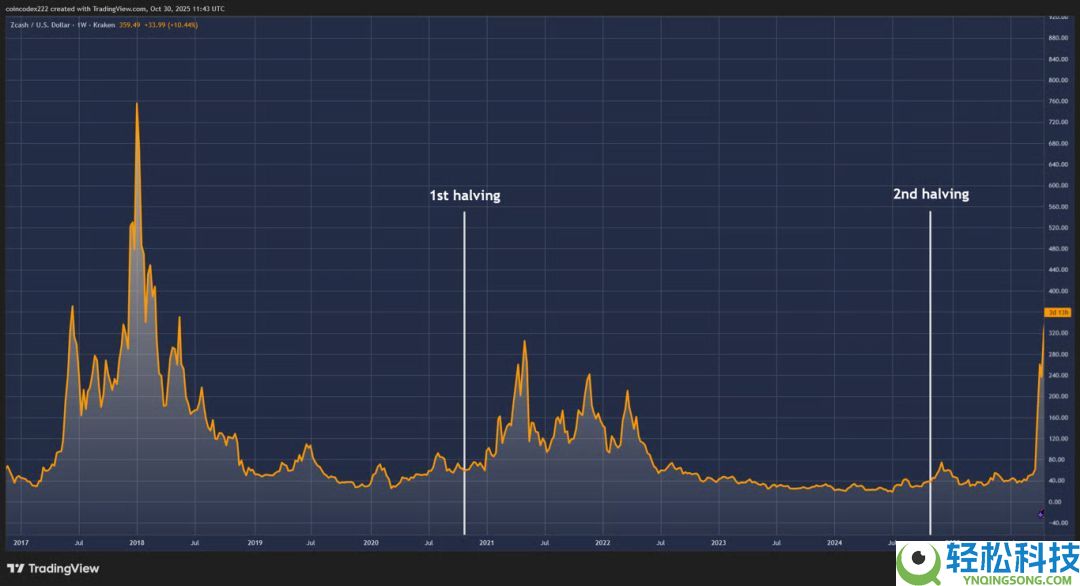Image resolution: width=1080 pixels, height=586 pixels.
Task: Click the 280.00 price axis label
Action: 1057,354
